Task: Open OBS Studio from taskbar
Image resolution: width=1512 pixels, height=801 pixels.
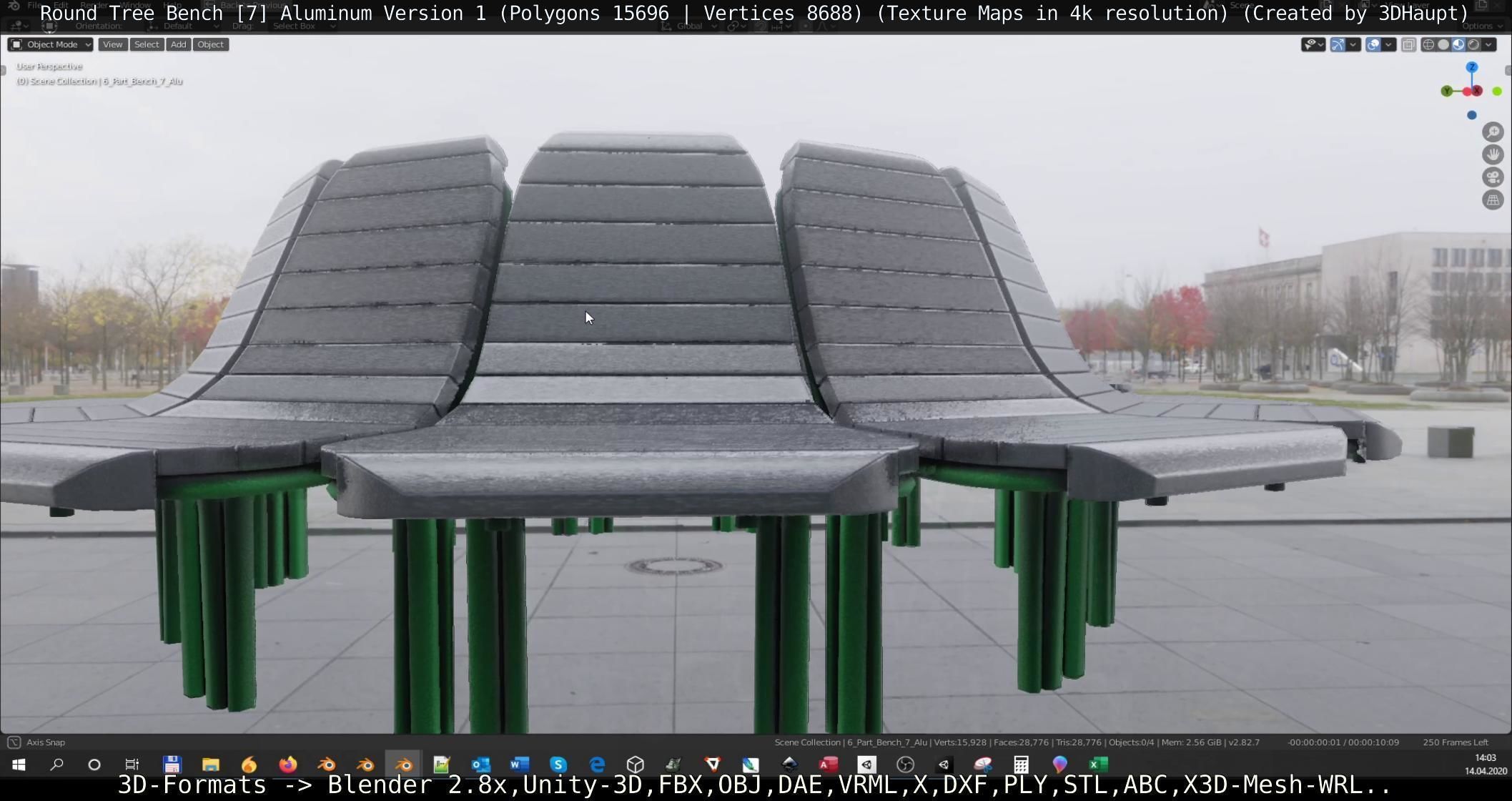Action: [905, 765]
